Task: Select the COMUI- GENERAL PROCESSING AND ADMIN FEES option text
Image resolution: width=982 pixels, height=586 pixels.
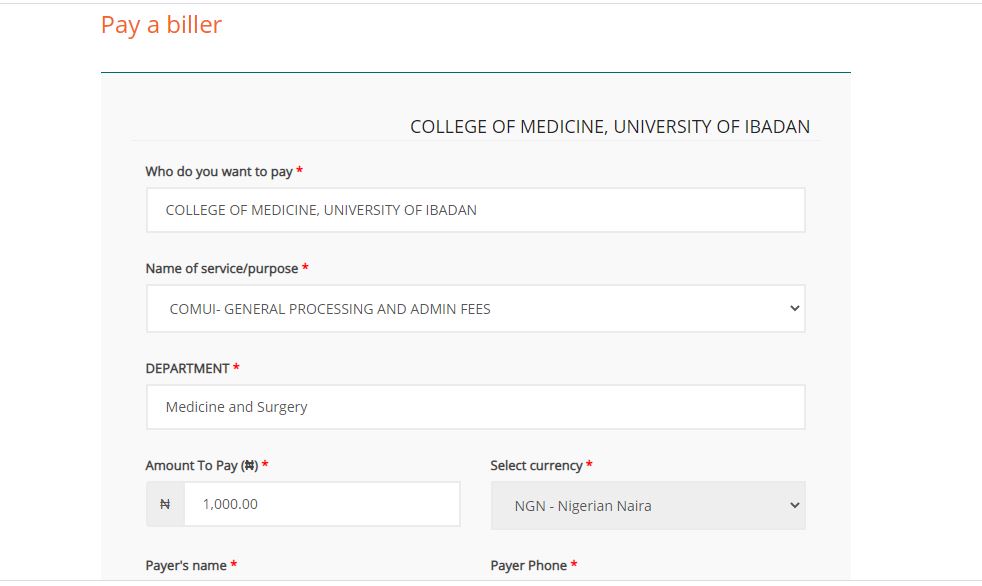Action: pos(330,310)
